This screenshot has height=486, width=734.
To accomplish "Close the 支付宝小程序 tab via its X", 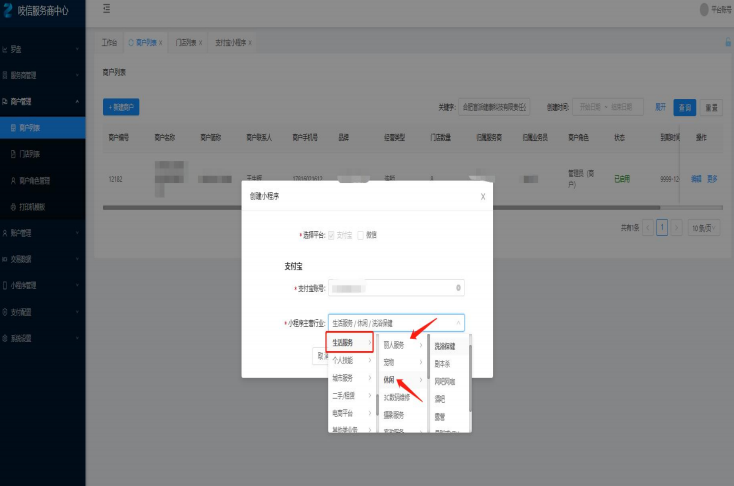I will pyautogui.click(x=250, y=43).
